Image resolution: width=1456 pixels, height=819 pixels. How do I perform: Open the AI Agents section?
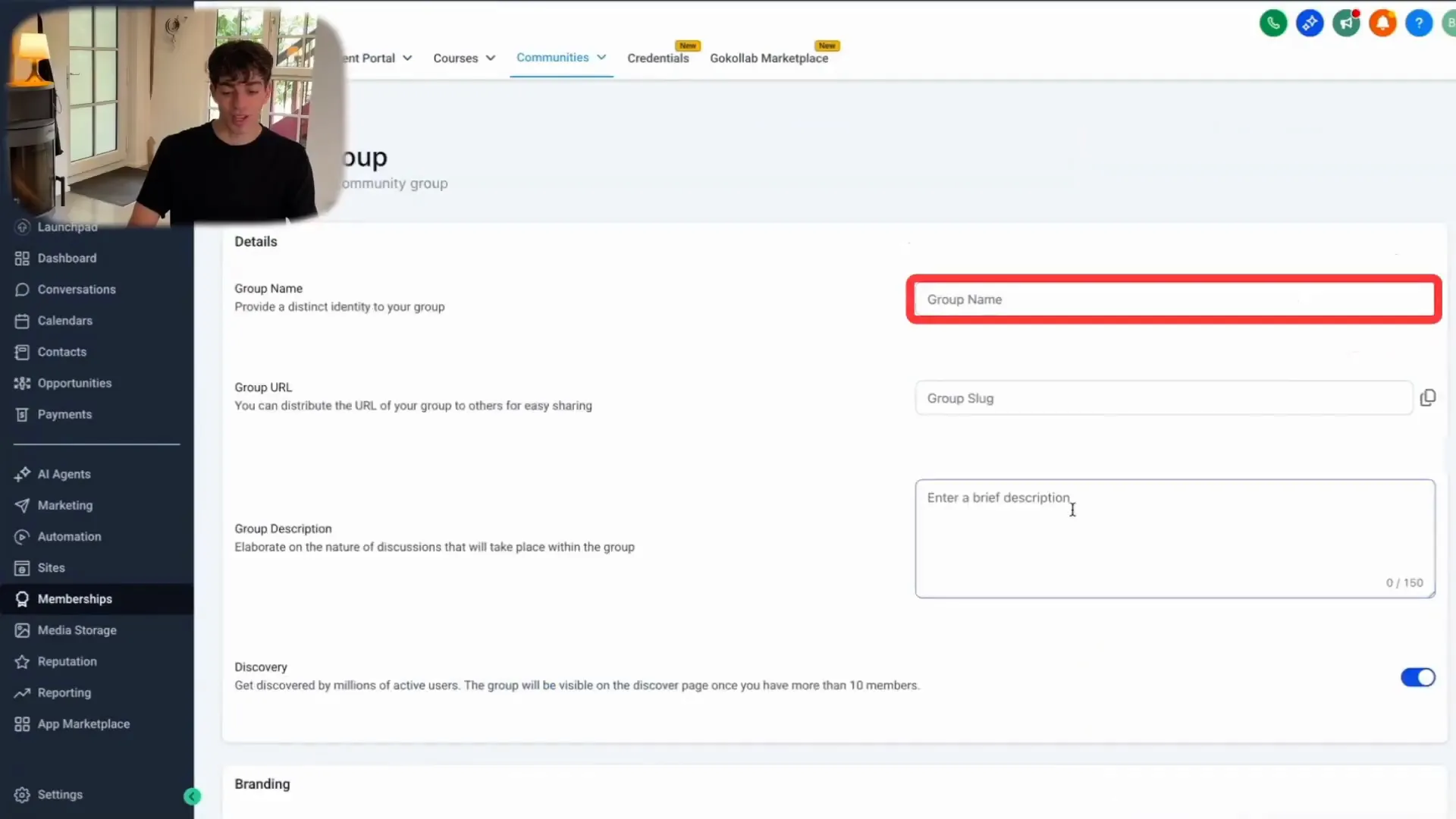coord(63,473)
